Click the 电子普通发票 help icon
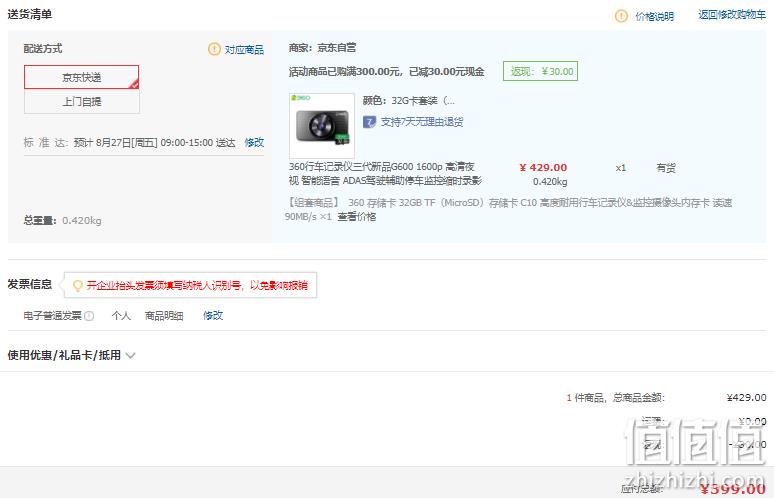 89,316
